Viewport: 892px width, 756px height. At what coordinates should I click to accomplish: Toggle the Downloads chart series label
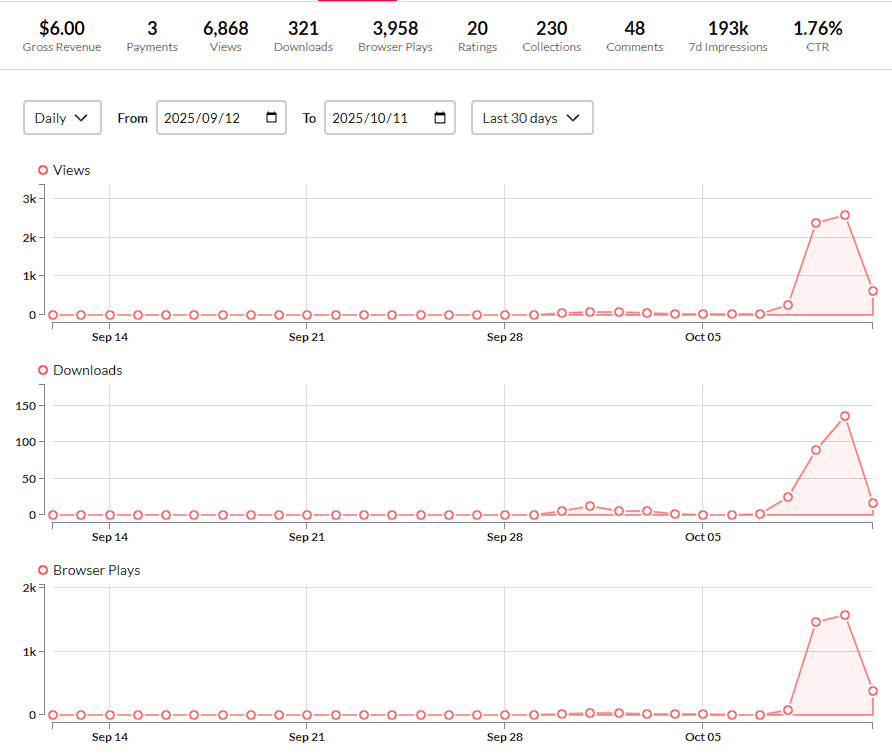pyautogui.click(x=88, y=370)
